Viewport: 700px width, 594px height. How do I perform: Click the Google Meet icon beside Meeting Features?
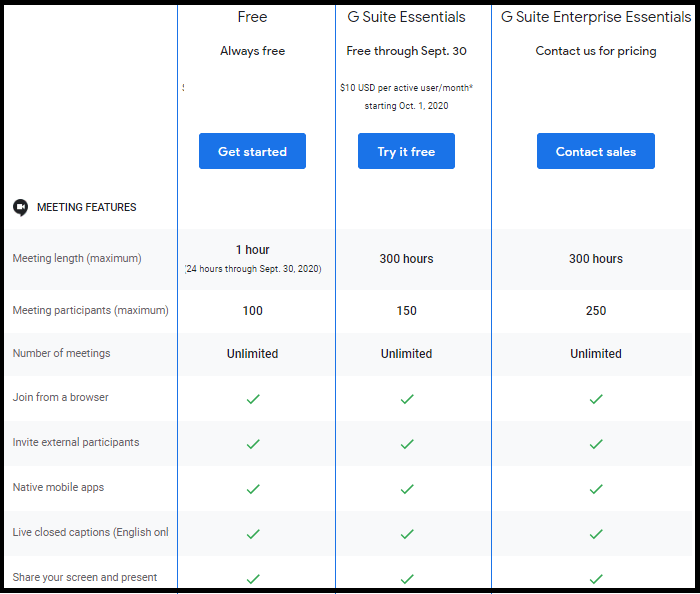[x=20, y=207]
